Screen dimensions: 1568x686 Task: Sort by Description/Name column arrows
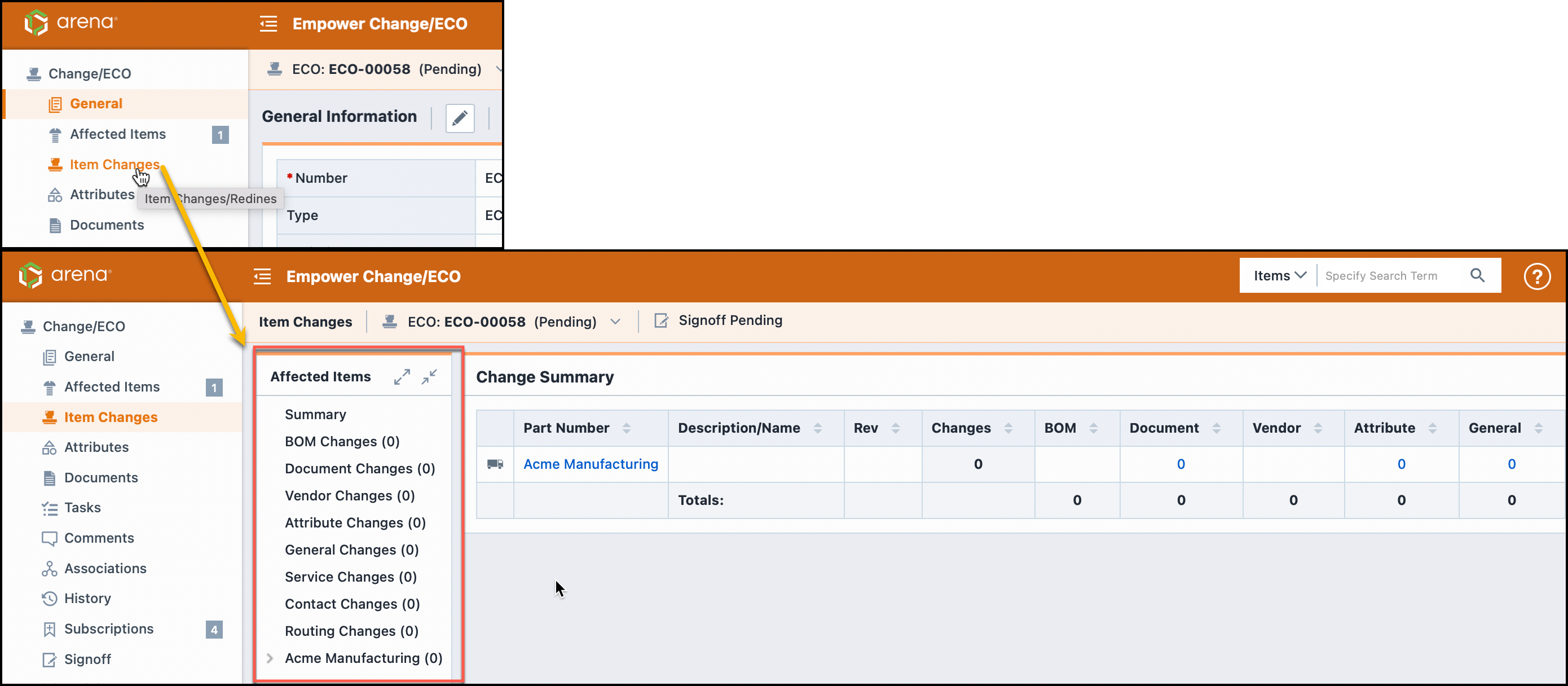[x=817, y=428]
